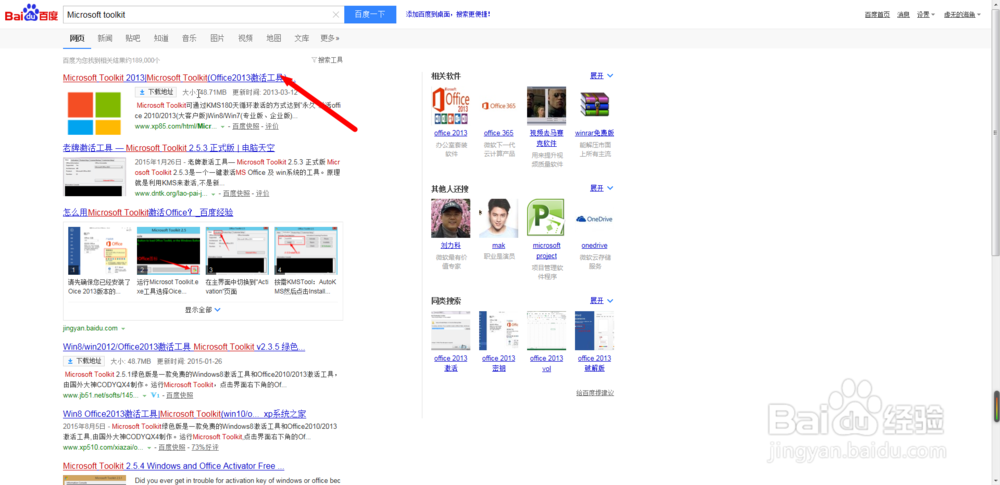Viewport: 1000px width, 485px height.
Task: Open the dropdown arrow beside www.xp85.com URL
Action: [x=221, y=127]
